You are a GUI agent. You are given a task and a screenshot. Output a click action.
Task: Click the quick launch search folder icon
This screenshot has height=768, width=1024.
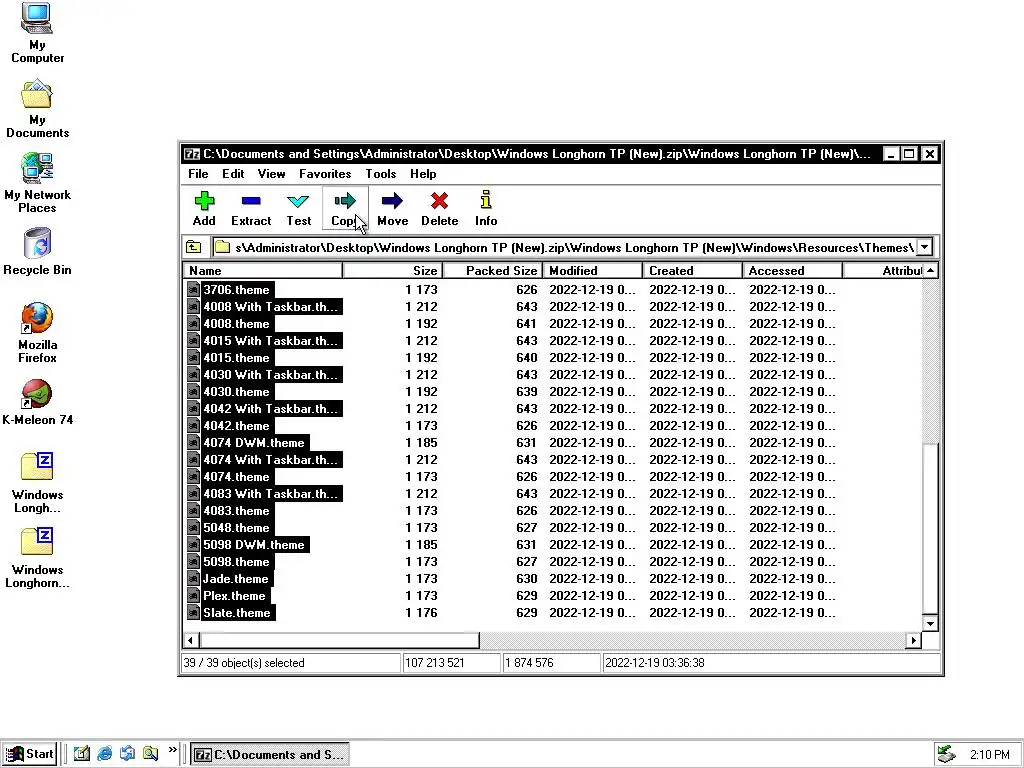tap(150, 754)
